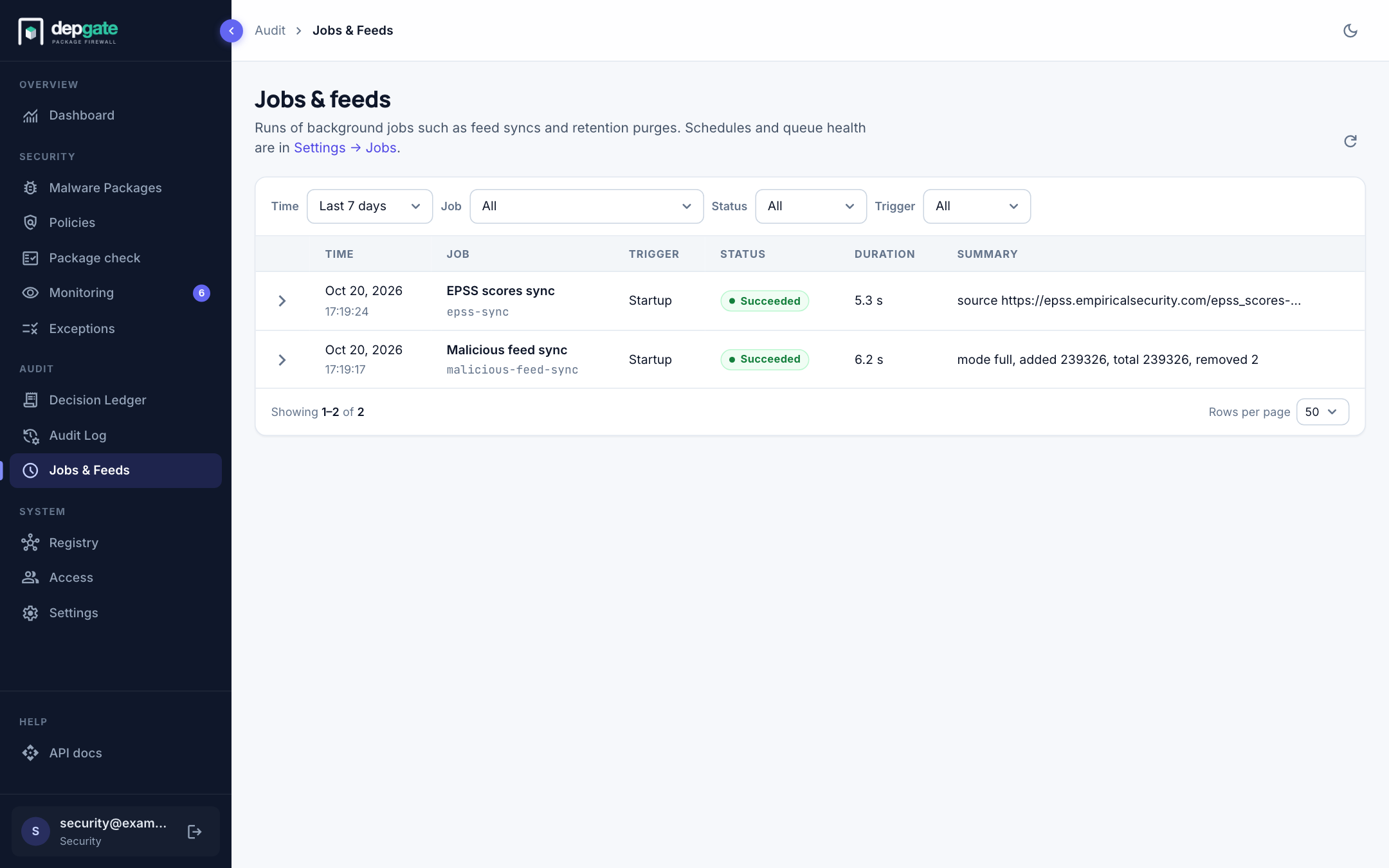Open Malware Packages section

(x=116, y=188)
